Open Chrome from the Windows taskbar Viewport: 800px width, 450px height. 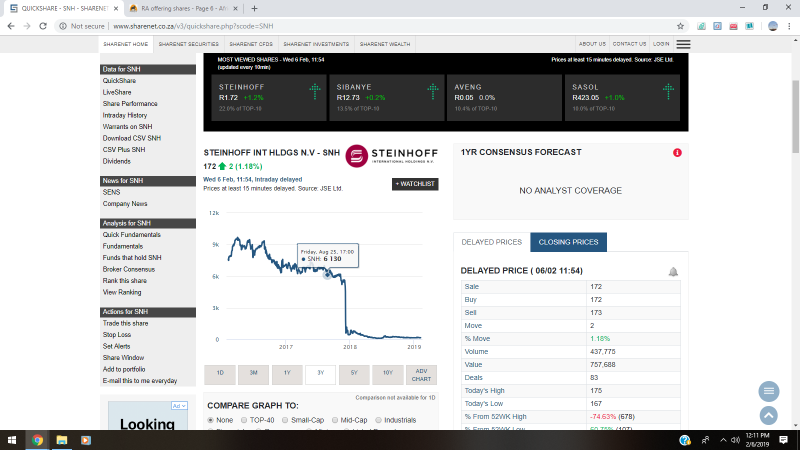pyautogui.click(x=37, y=439)
